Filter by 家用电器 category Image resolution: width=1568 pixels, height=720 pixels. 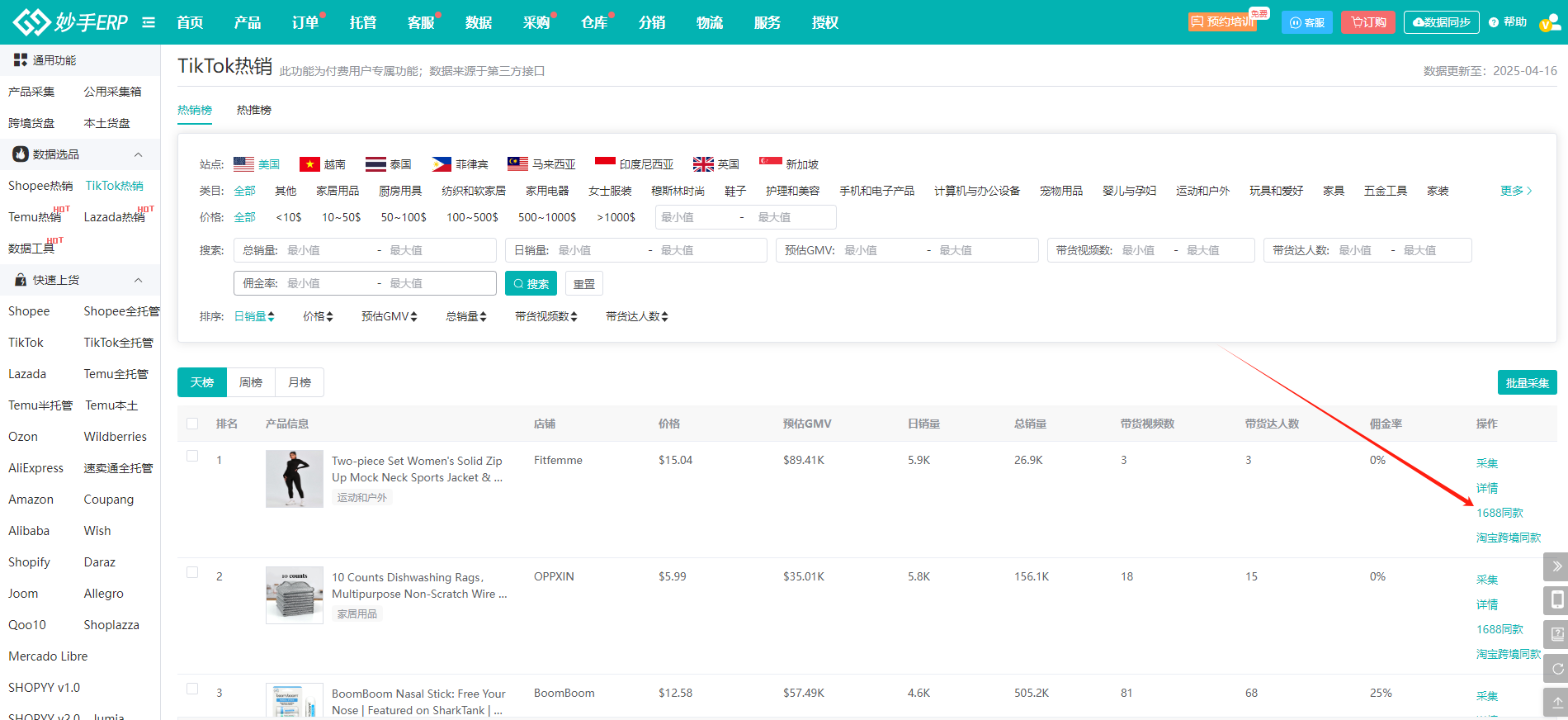[x=547, y=191]
